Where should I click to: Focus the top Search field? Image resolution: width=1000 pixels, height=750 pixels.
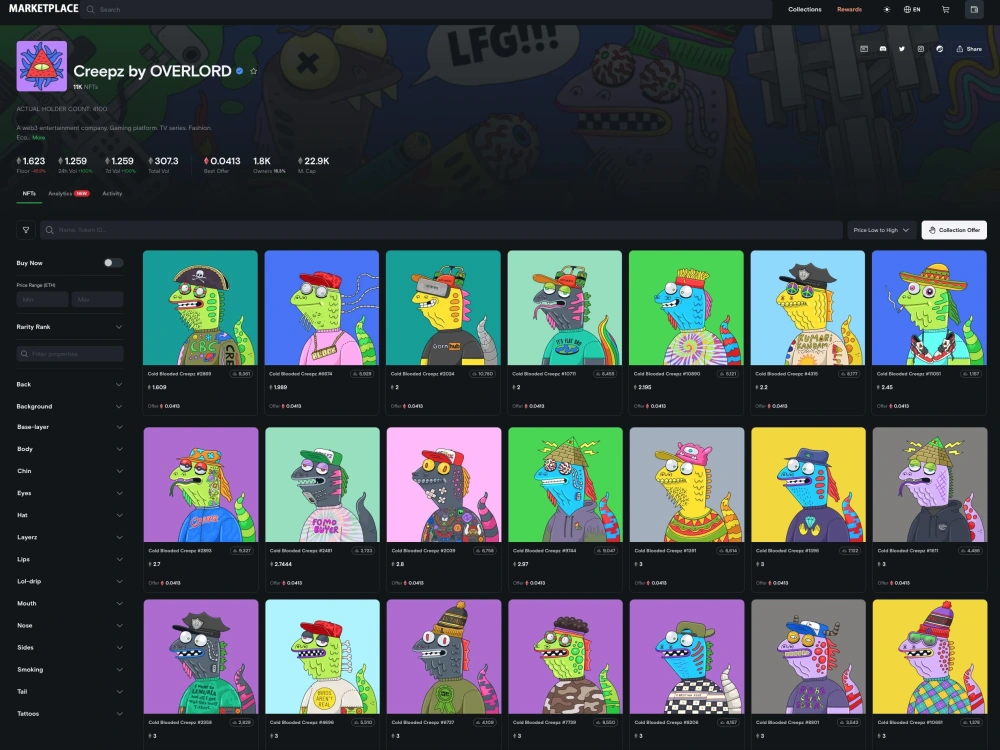426,10
